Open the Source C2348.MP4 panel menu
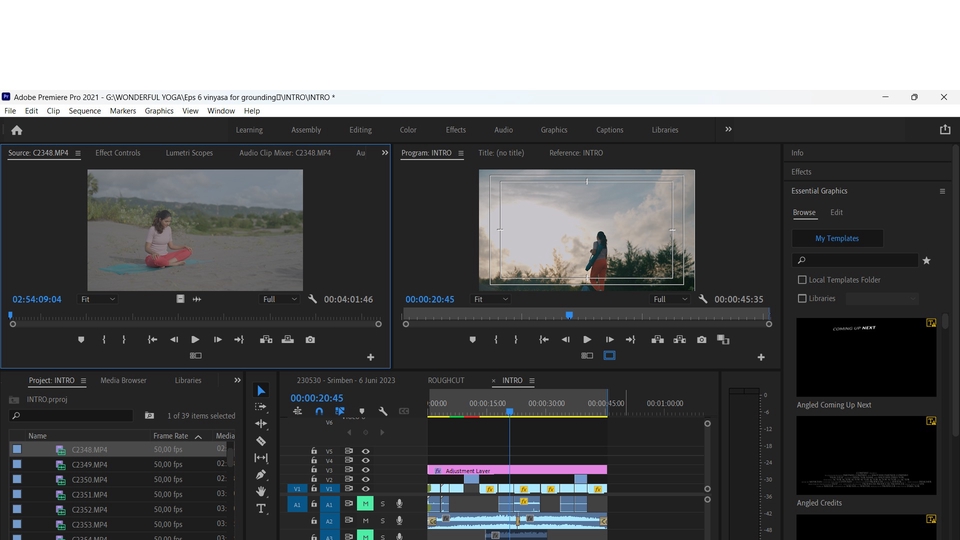Image resolution: width=960 pixels, height=540 pixels. tap(78, 154)
